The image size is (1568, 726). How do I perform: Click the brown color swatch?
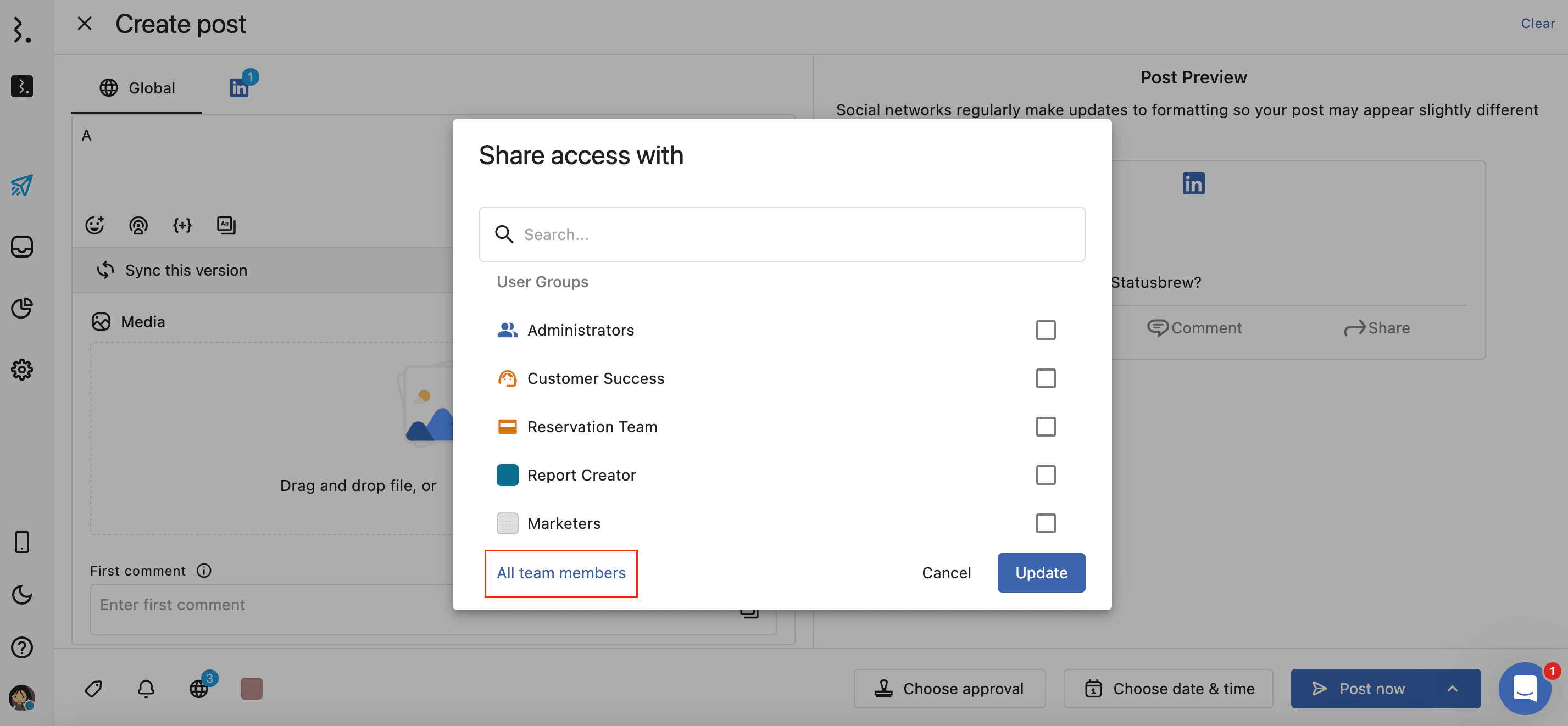point(252,688)
